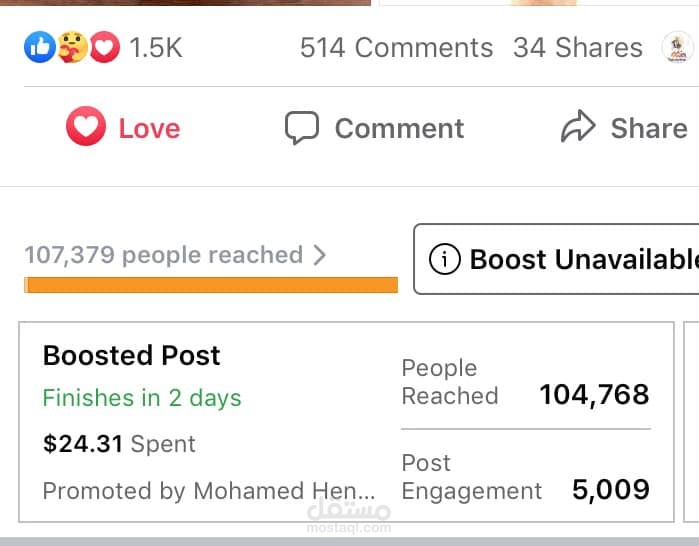Open the page profile avatar near Shares
The image size is (699, 546).
tap(678, 47)
